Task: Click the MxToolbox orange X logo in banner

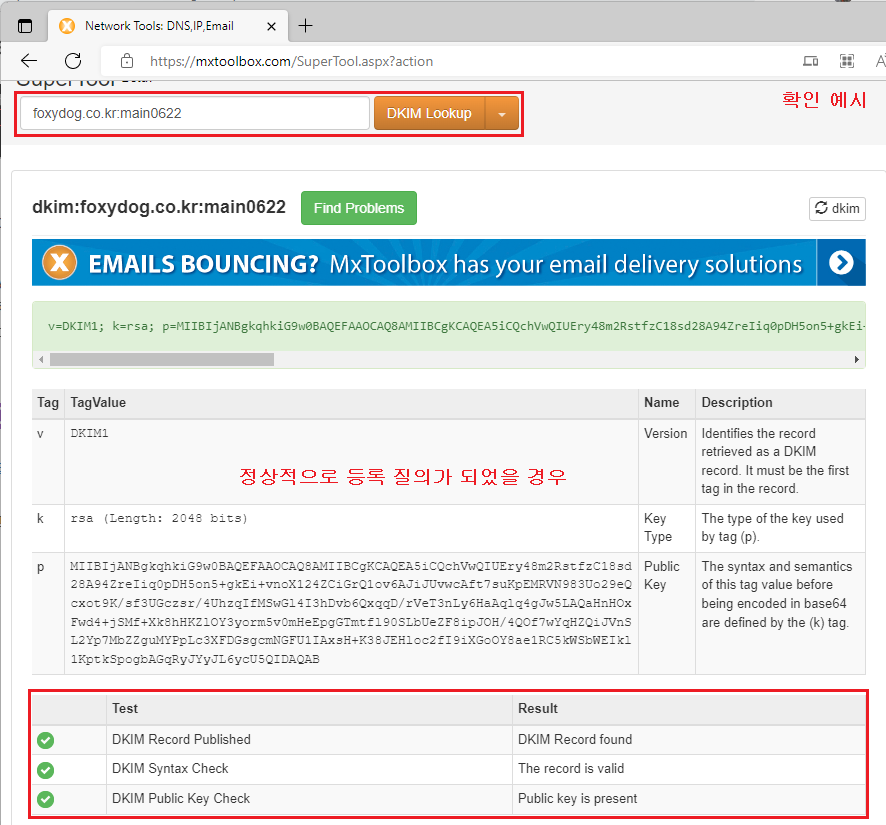Action: click(60, 263)
